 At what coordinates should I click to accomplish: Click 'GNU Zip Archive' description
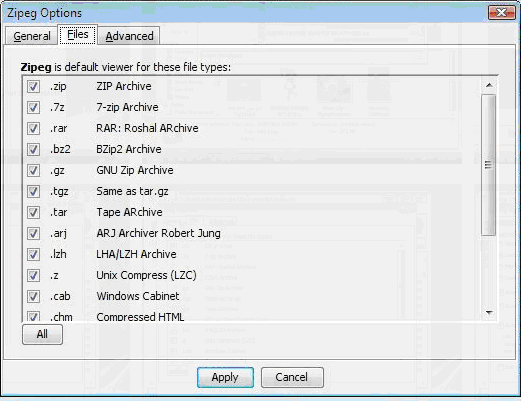(135, 170)
